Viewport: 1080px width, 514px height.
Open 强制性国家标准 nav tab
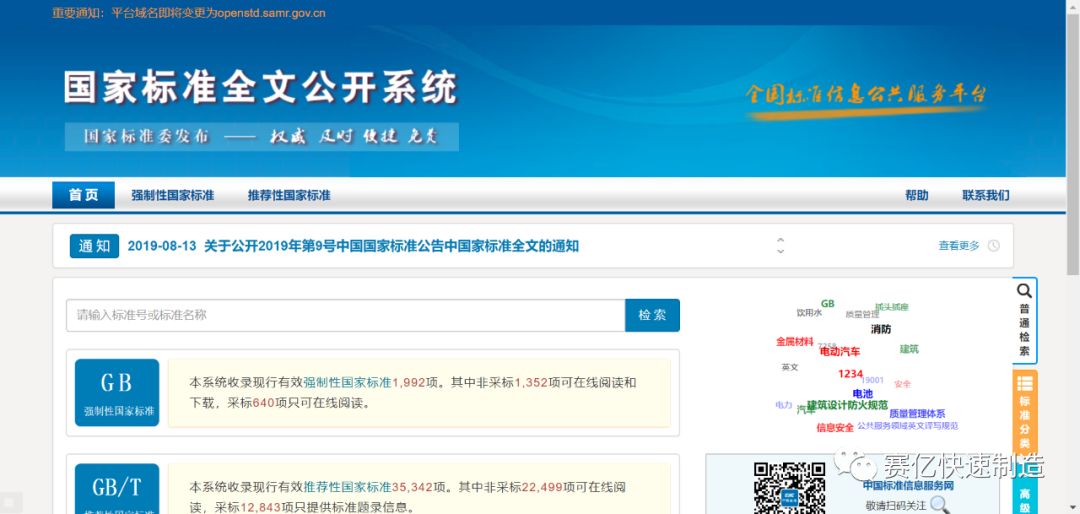tap(173, 195)
